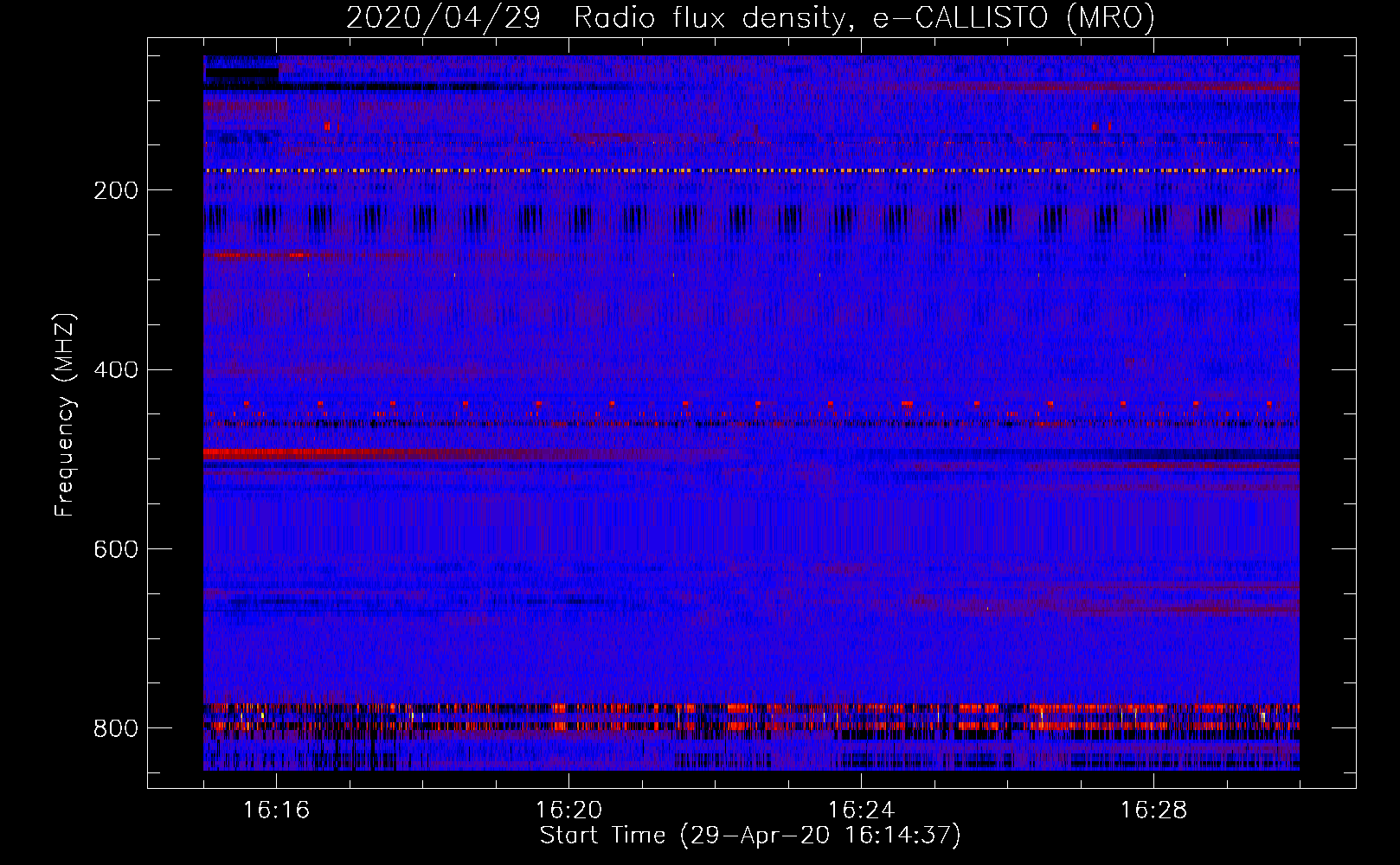The image size is (1400, 865).
Task: Click the blue radio spectrogram image
Action: pos(751,413)
